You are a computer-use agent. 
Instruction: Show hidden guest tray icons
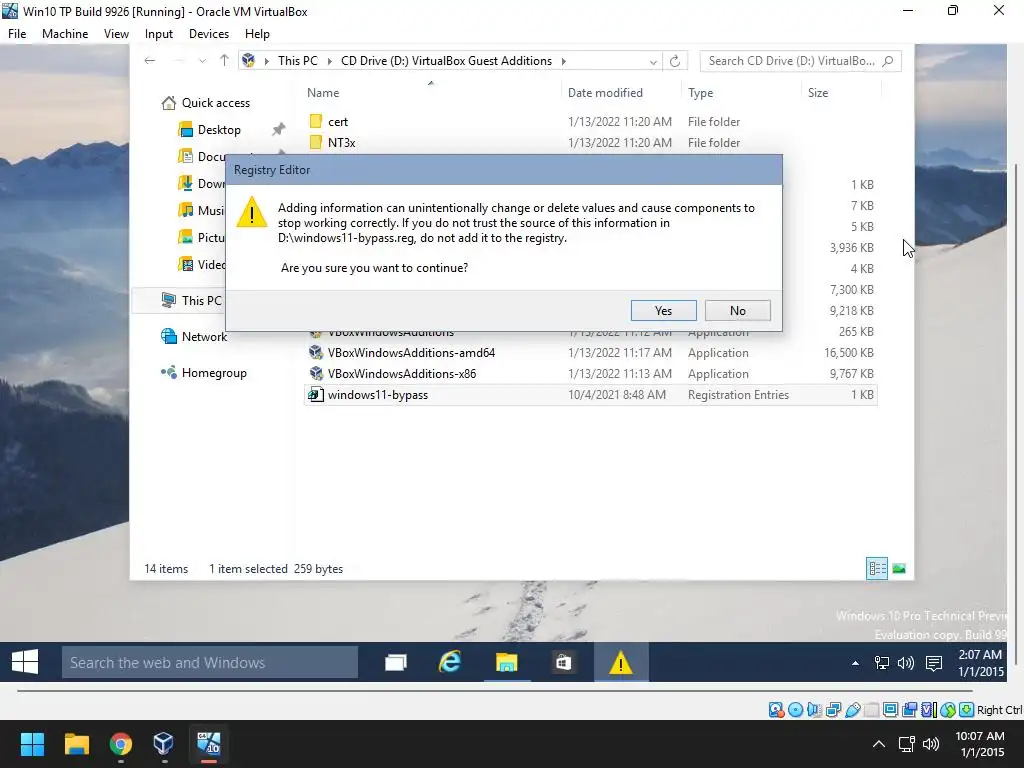(855, 664)
